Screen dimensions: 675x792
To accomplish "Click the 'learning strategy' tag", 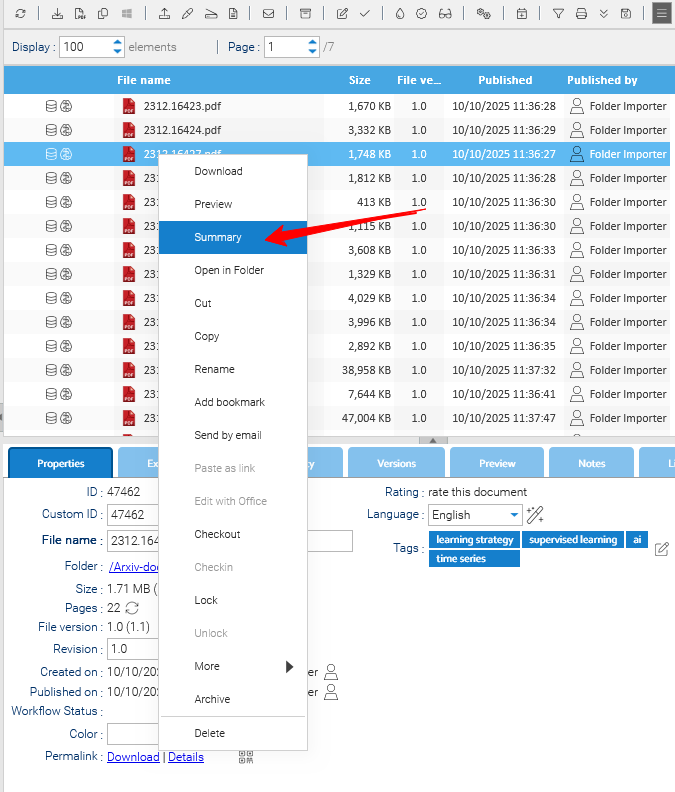I will (474, 539).
